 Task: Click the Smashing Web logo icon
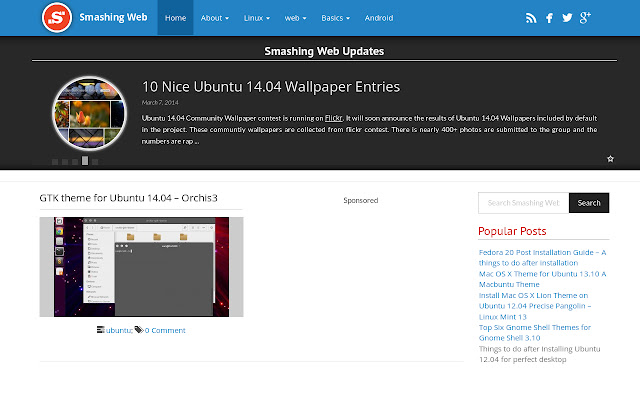pyautogui.click(x=57, y=18)
